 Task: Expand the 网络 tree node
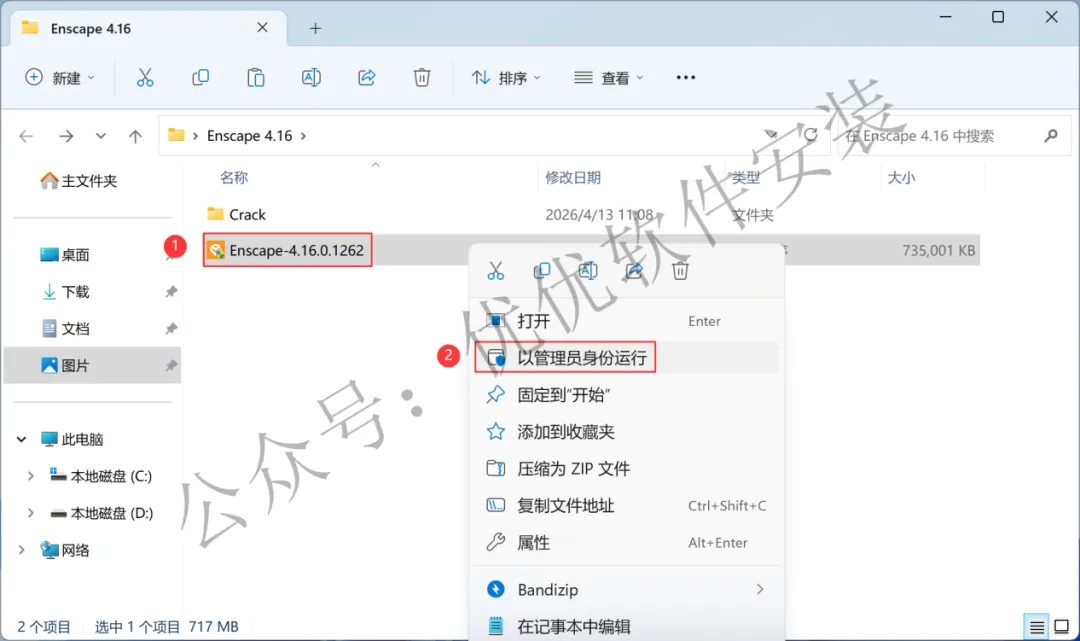tap(21, 549)
